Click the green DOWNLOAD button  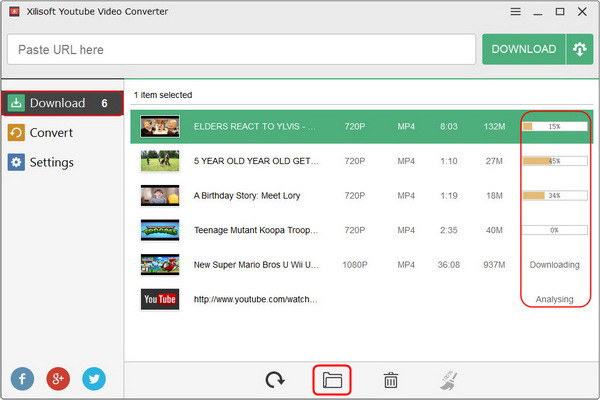523,49
